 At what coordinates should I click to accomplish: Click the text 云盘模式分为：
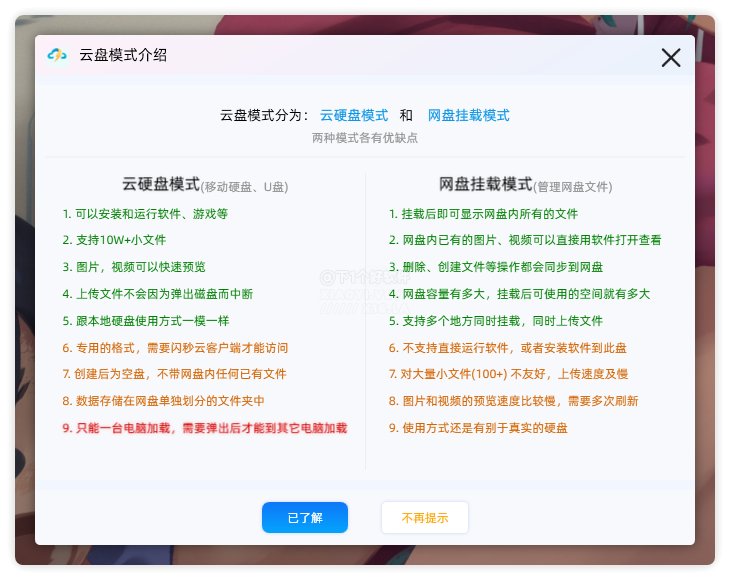(264, 115)
